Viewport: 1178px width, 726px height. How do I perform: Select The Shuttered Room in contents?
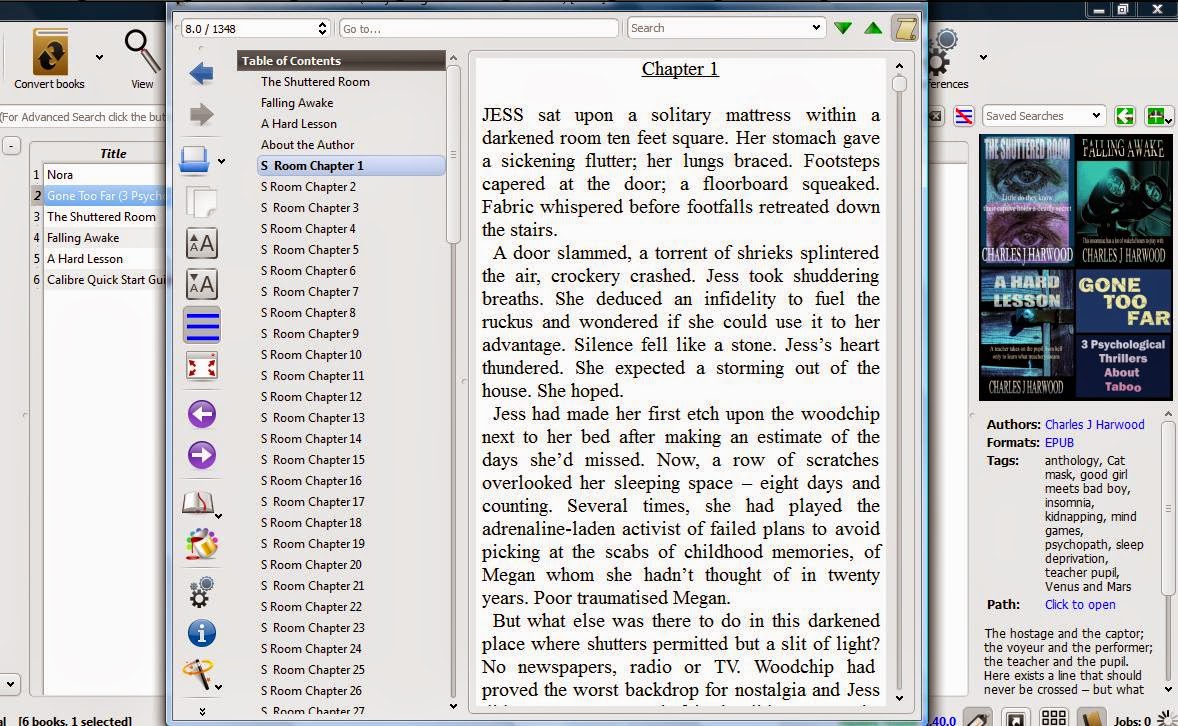[x=316, y=82]
